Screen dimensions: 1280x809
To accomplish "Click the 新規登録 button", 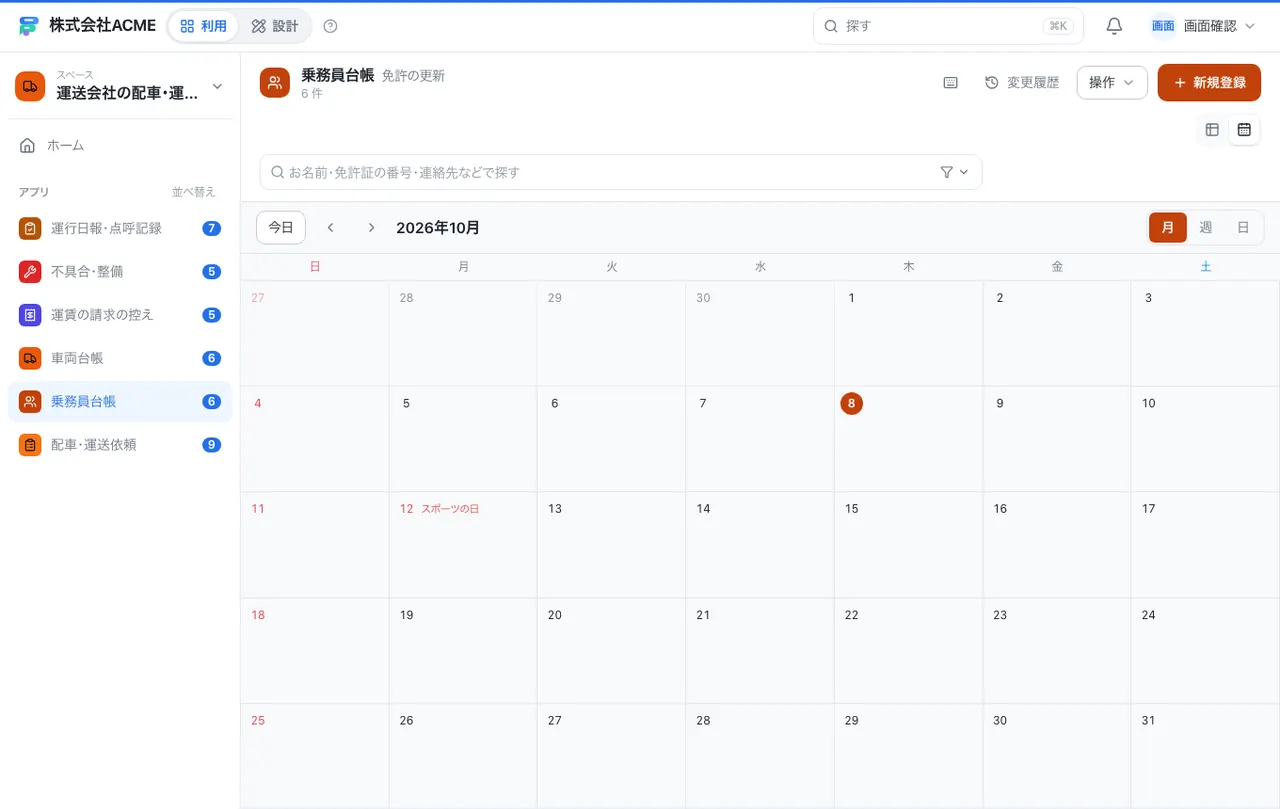I will pyautogui.click(x=1209, y=83).
